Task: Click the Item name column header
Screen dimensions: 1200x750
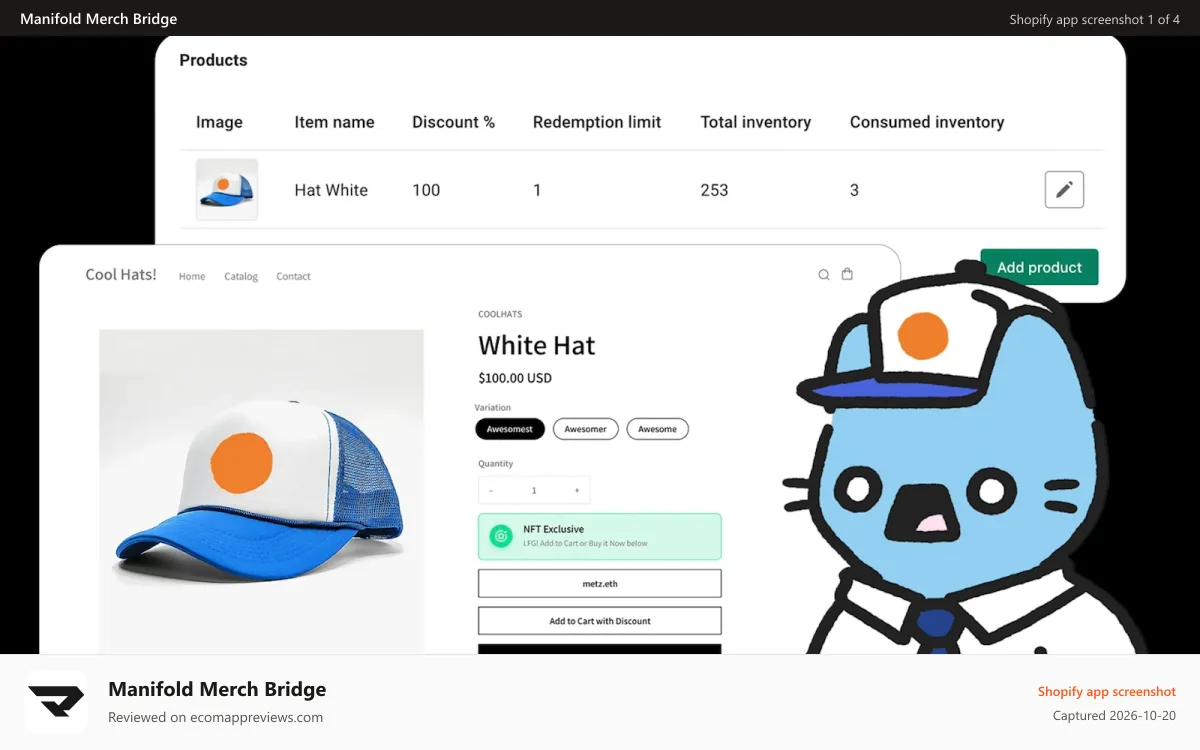Action: [x=334, y=122]
